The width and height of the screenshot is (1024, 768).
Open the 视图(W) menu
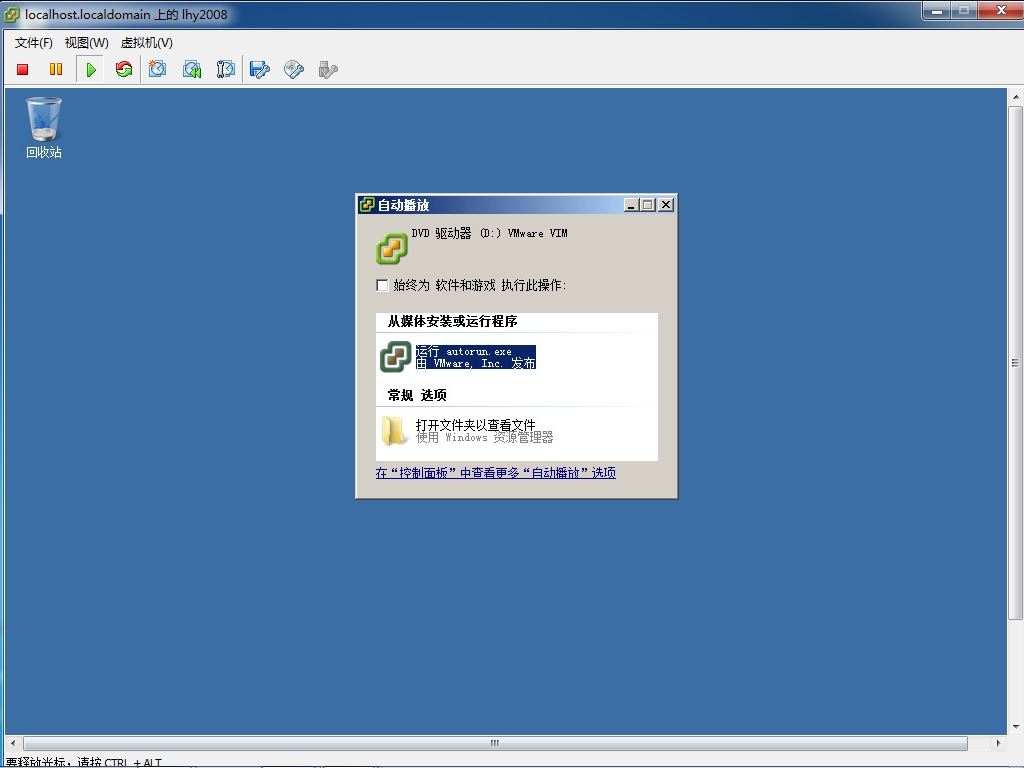click(86, 42)
